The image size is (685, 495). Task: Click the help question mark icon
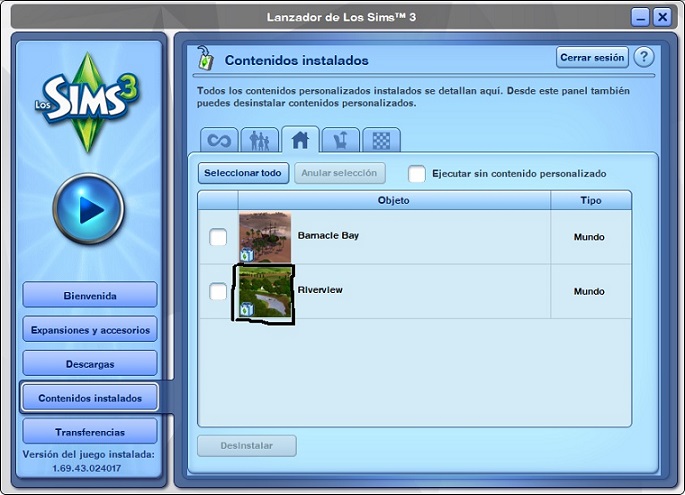click(x=645, y=58)
